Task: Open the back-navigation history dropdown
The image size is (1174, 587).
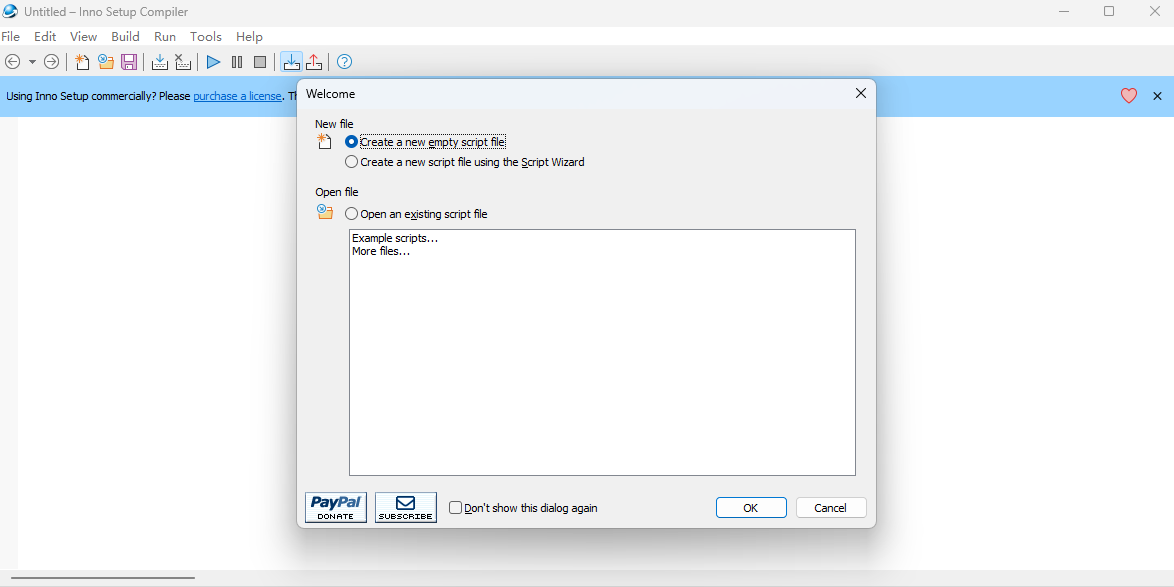Action: [x=31, y=61]
